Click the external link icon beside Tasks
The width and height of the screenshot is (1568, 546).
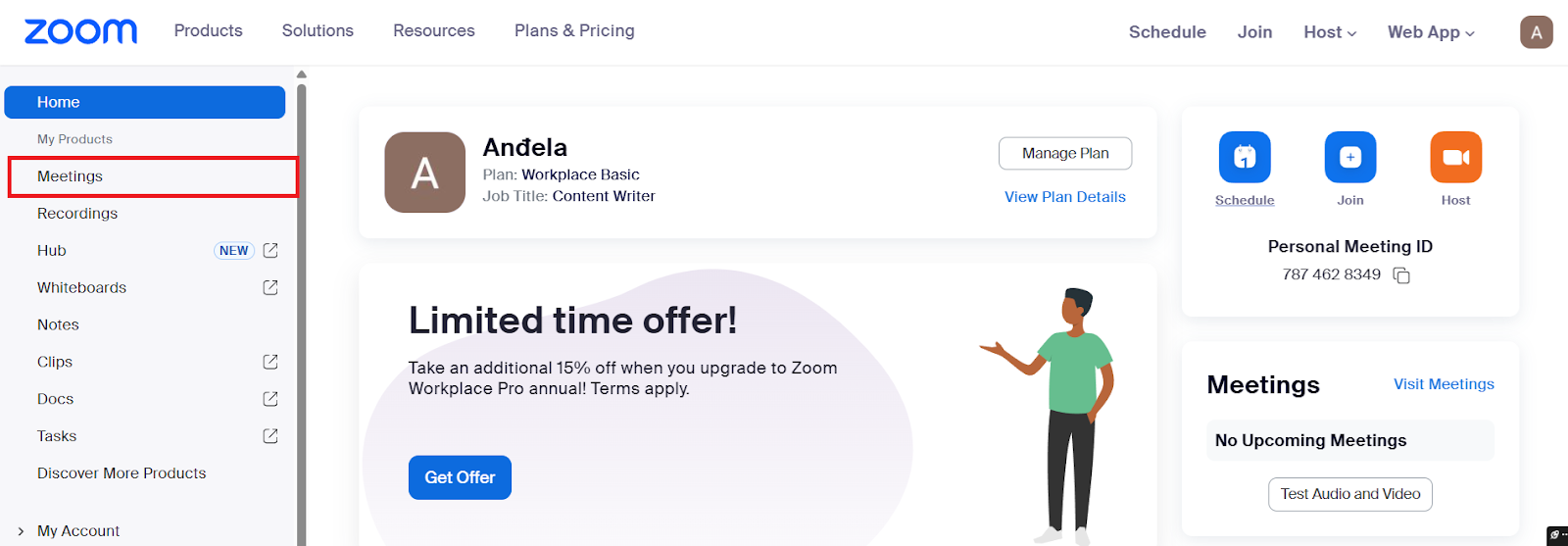270,436
